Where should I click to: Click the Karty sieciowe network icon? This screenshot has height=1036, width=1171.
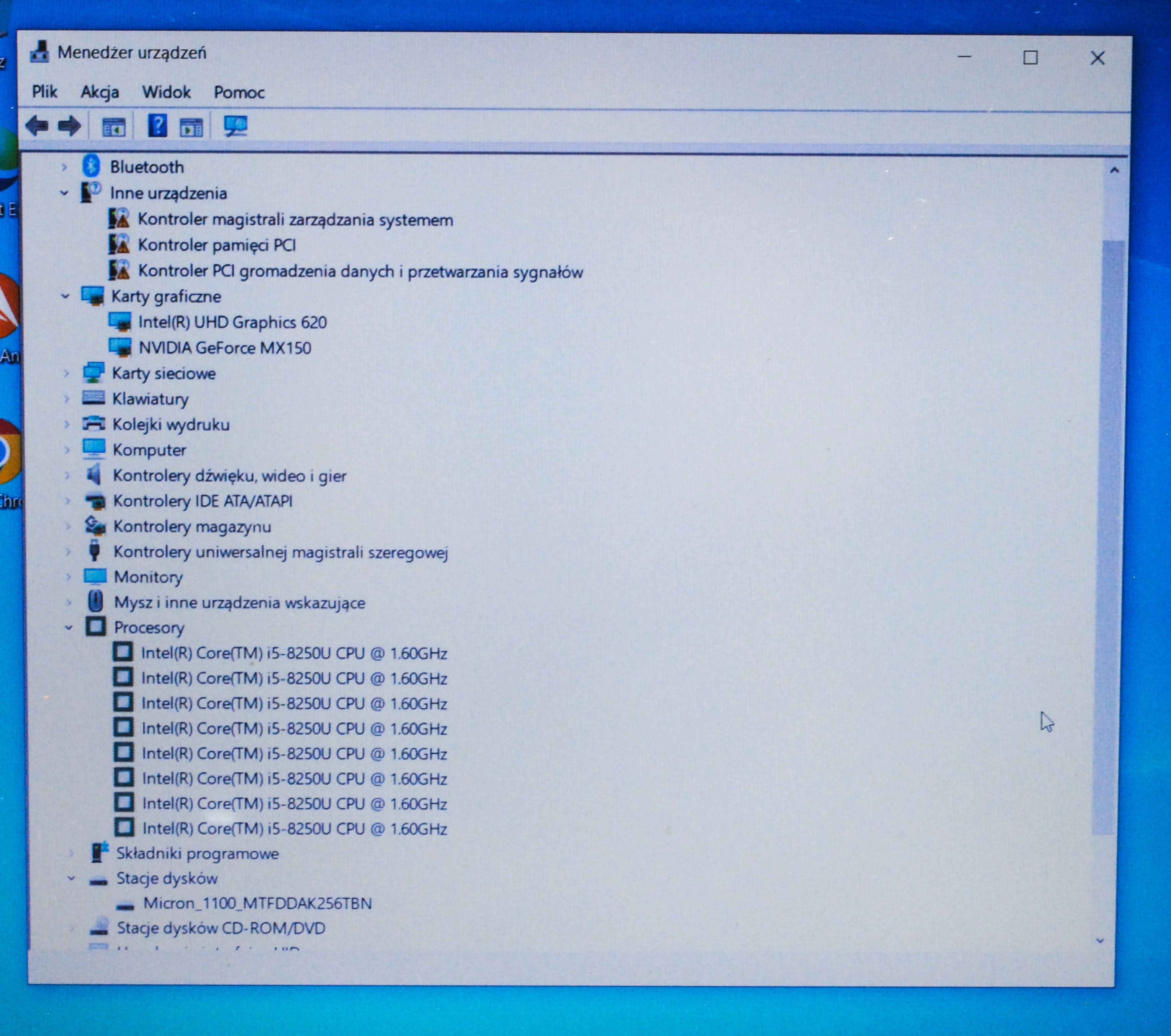click(93, 372)
